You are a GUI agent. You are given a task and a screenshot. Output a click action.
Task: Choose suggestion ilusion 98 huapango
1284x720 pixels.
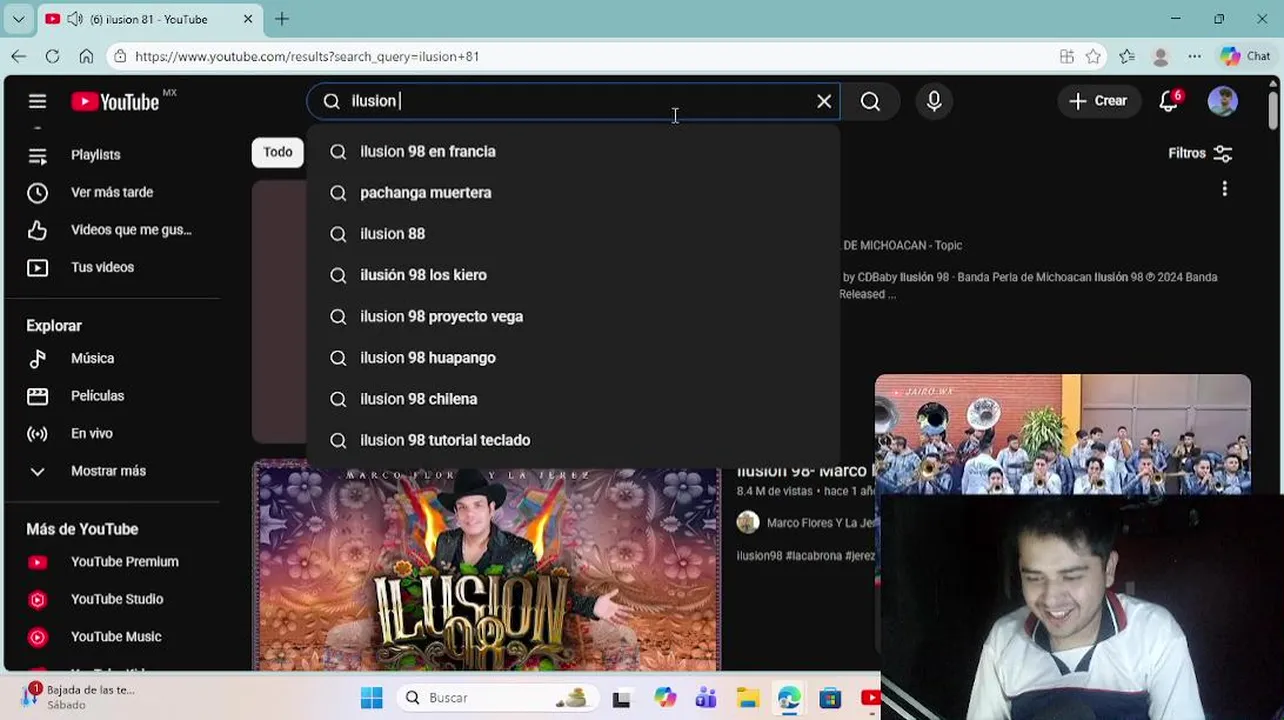click(573, 357)
